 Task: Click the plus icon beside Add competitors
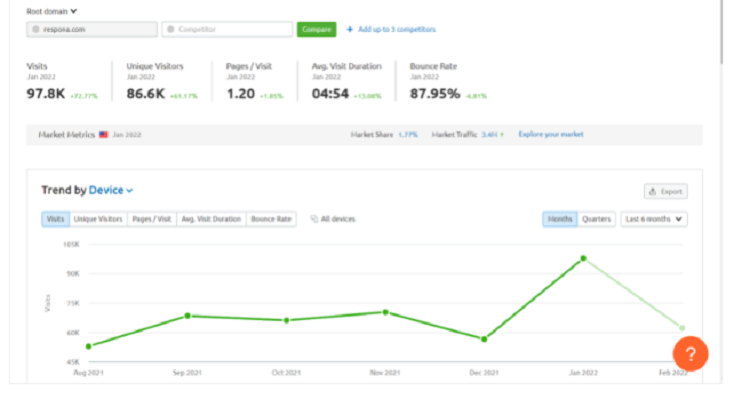click(x=350, y=29)
